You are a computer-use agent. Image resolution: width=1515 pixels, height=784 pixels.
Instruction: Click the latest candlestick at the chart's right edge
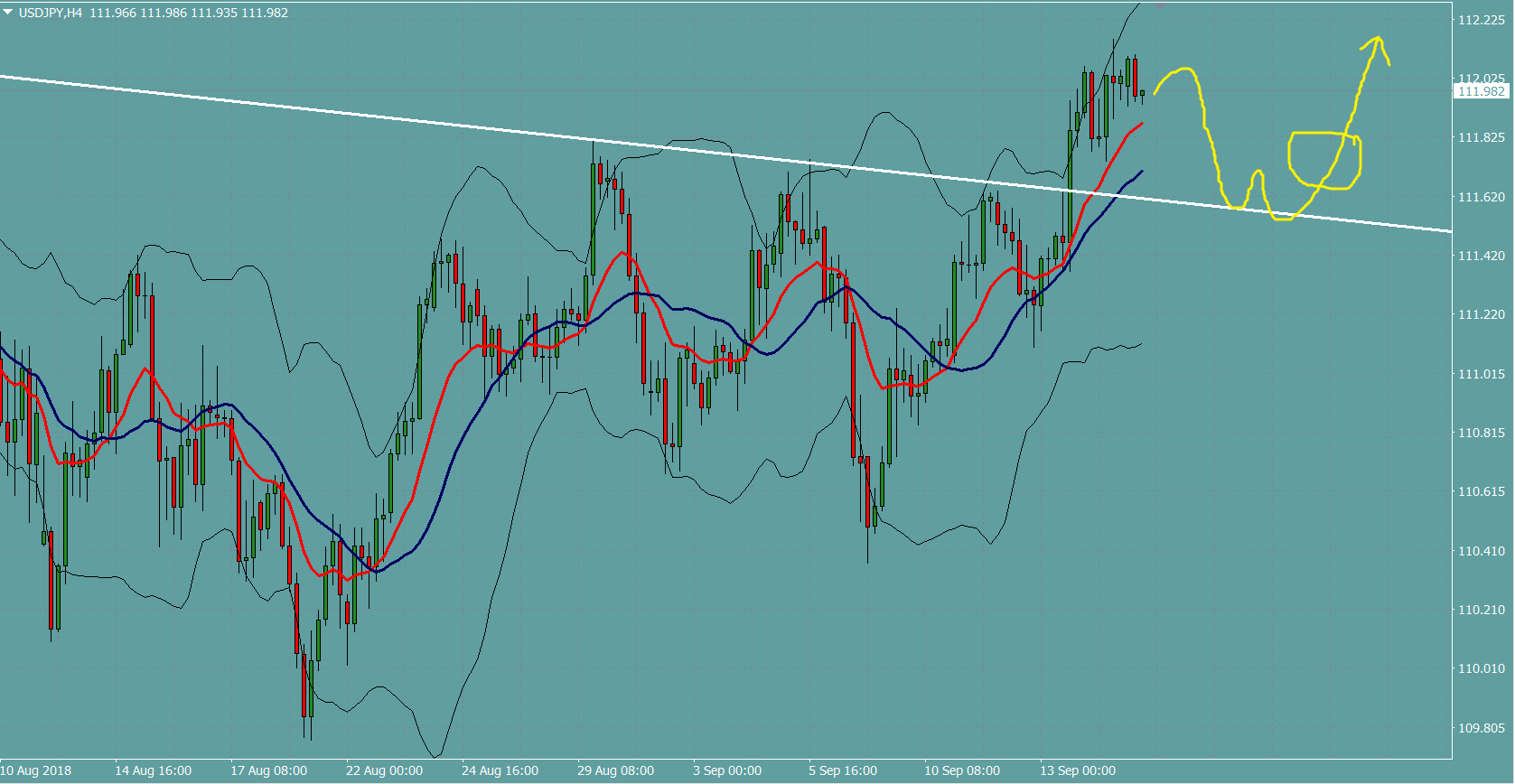[1143, 92]
